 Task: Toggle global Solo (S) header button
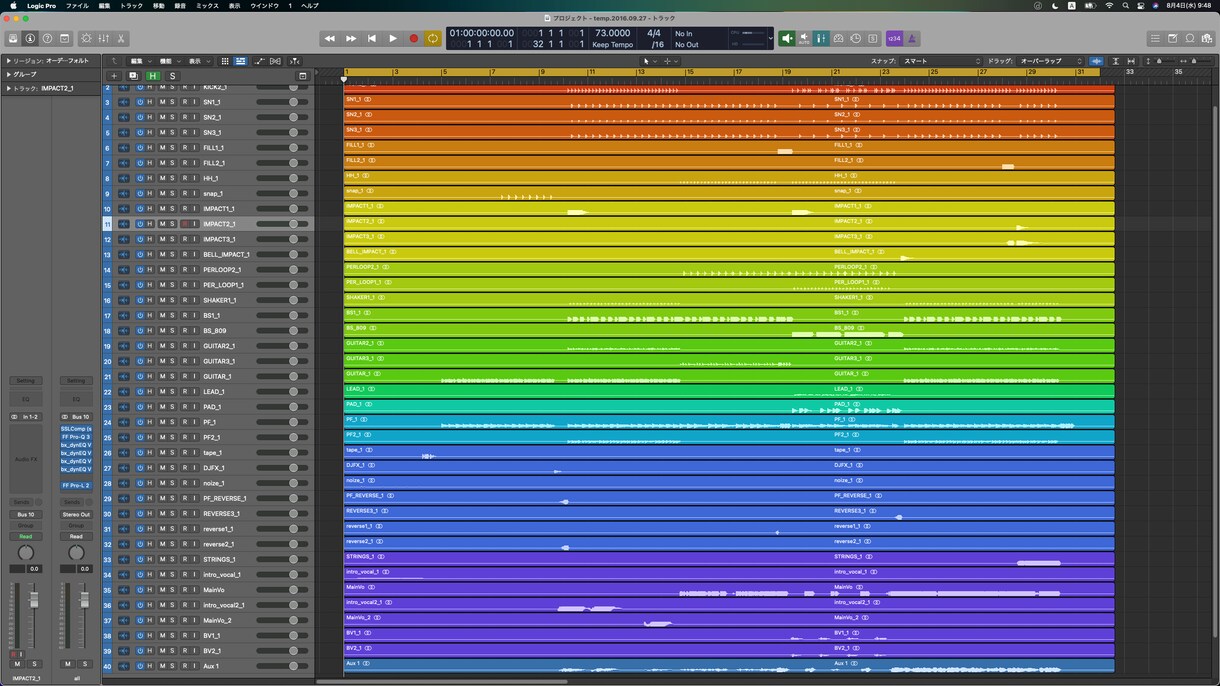(172, 76)
